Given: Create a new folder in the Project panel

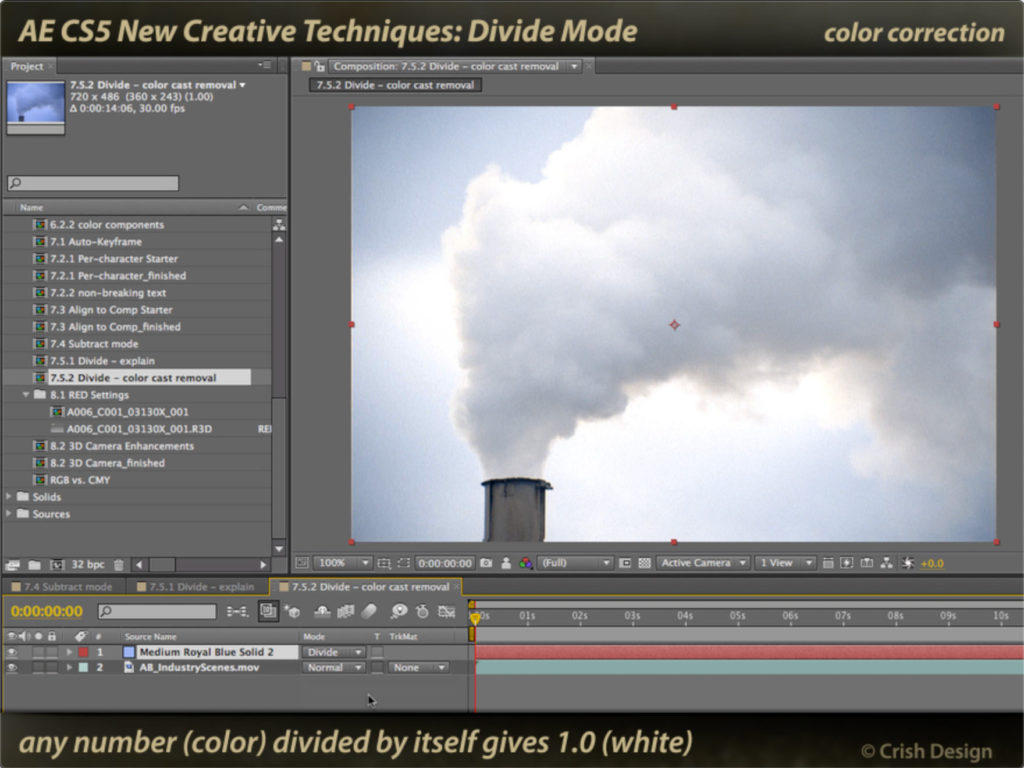Looking at the screenshot, I should (x=35, y=564).
